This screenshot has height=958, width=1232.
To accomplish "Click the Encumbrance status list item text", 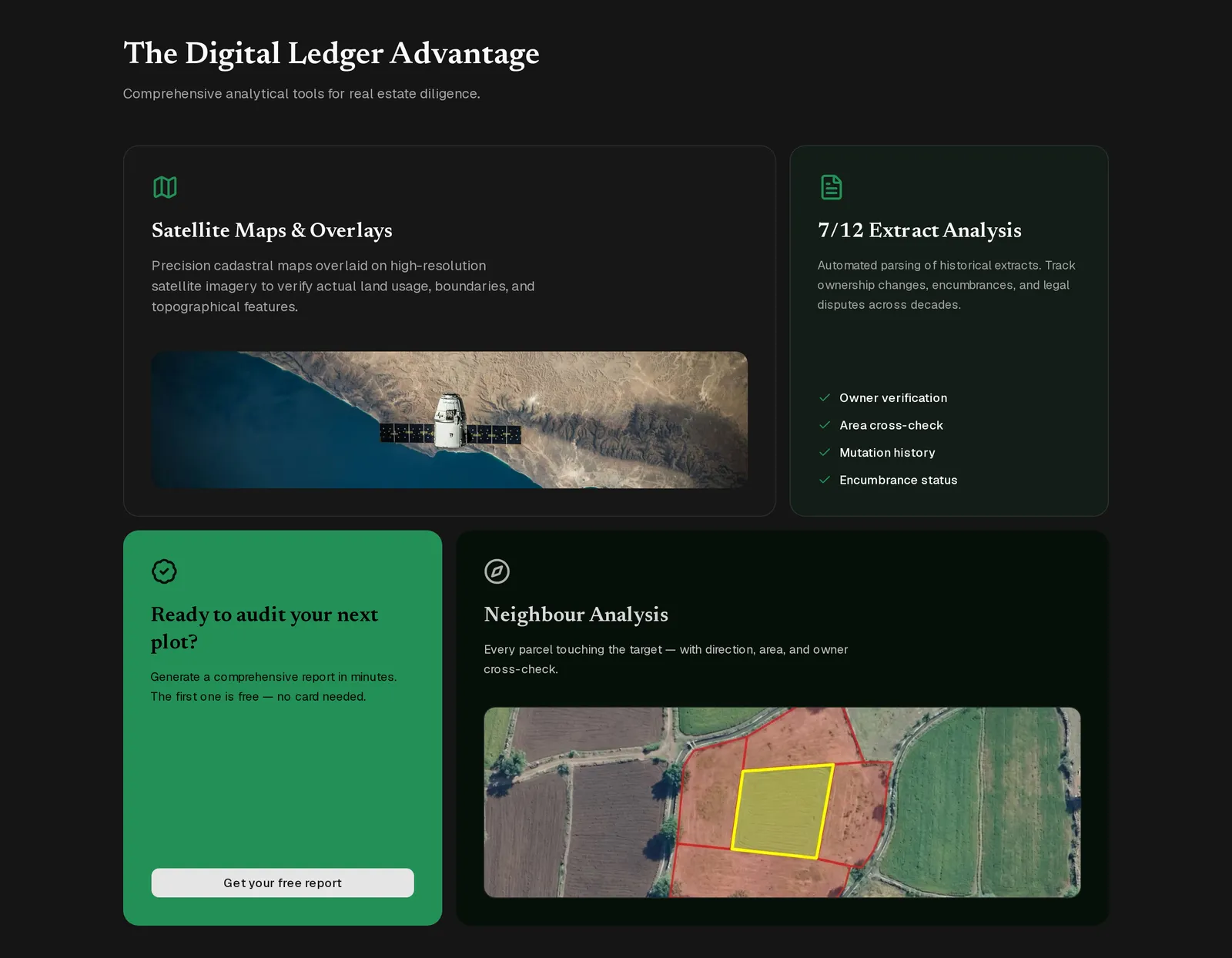I will [899, 480].
